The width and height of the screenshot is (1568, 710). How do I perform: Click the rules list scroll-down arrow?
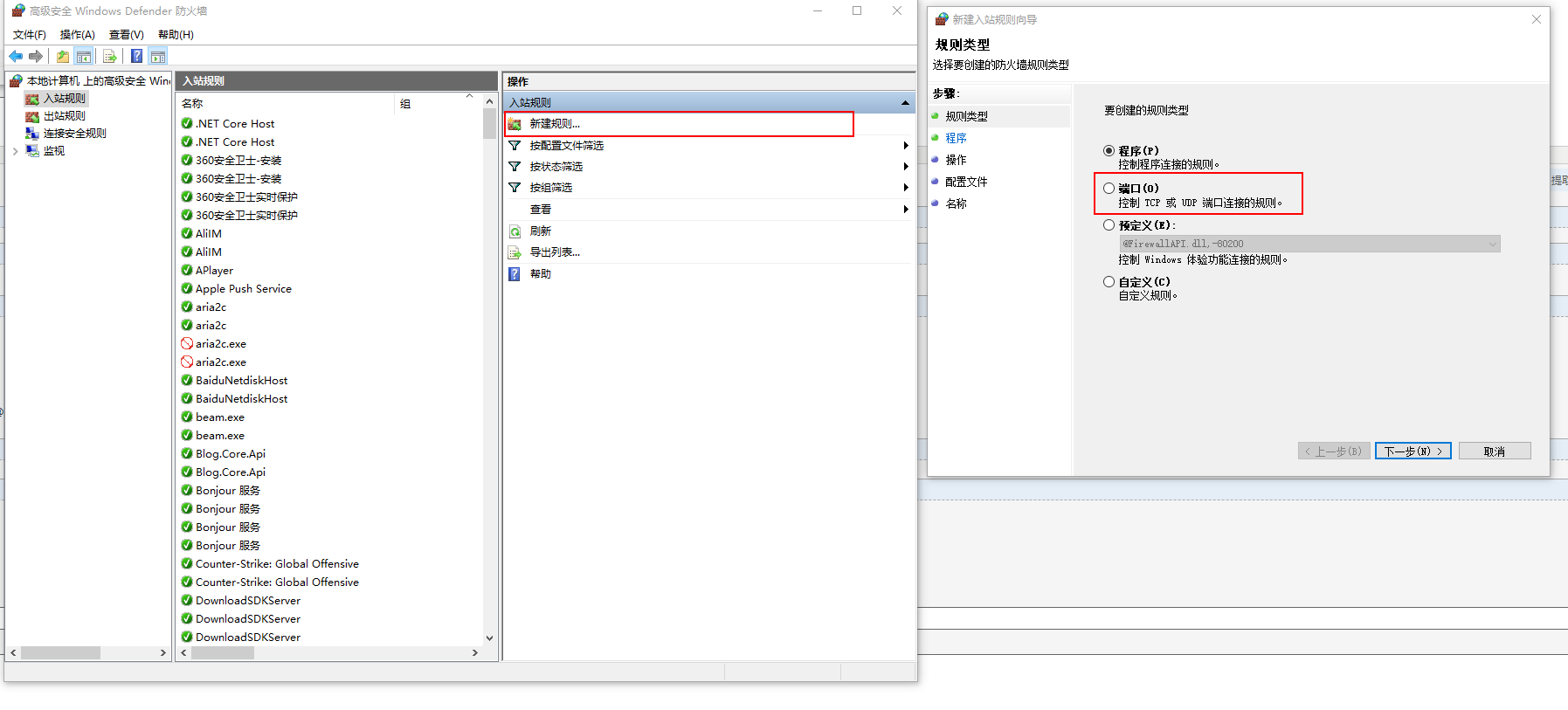point(489,638)
